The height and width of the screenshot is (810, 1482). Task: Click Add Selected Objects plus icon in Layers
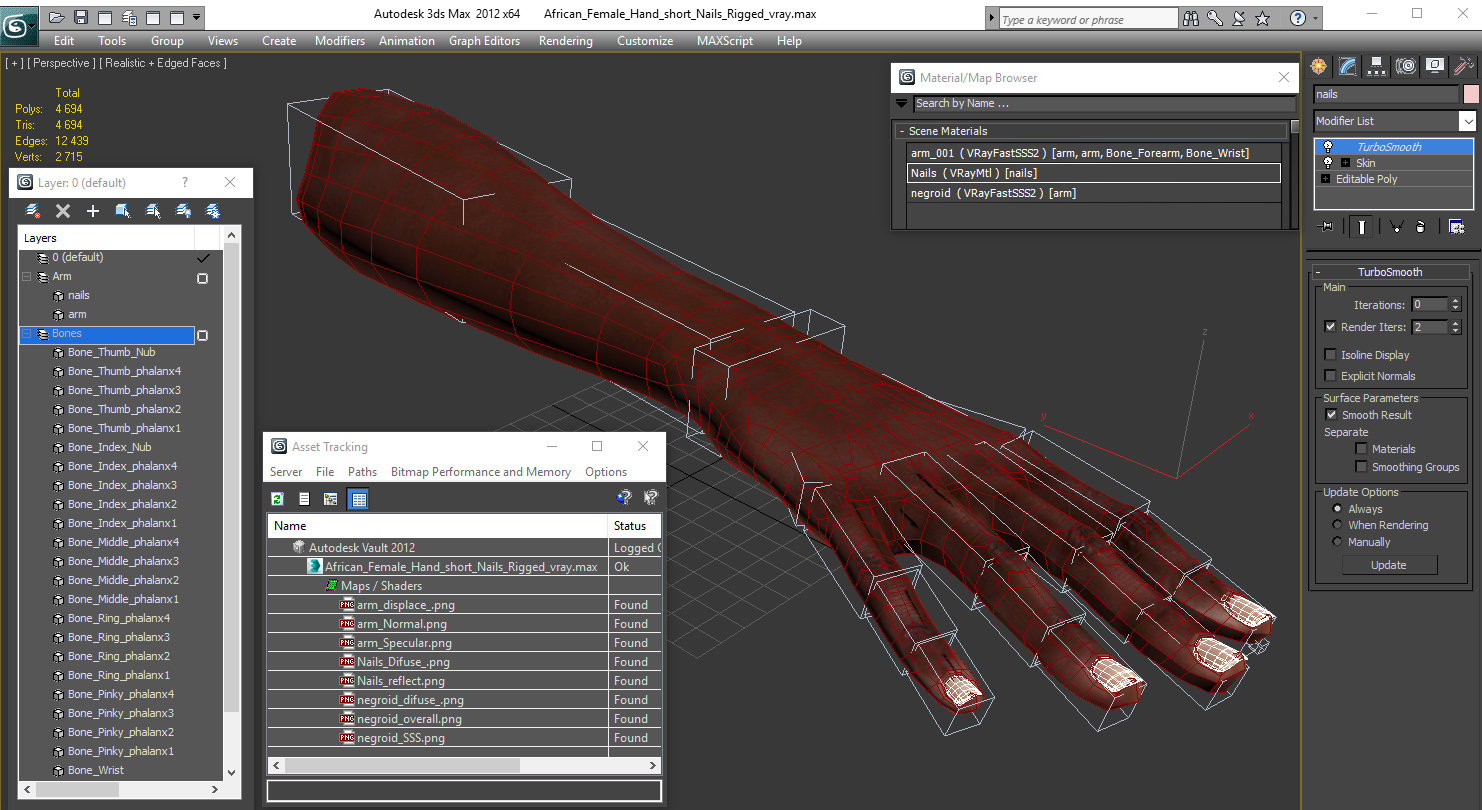93,211
